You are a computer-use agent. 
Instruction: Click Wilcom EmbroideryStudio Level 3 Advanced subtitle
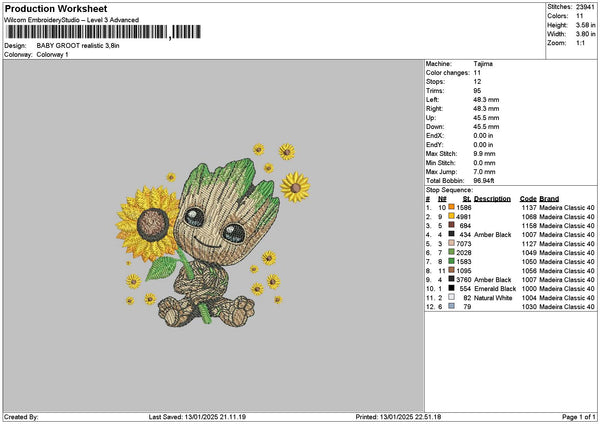pos(72,20)
